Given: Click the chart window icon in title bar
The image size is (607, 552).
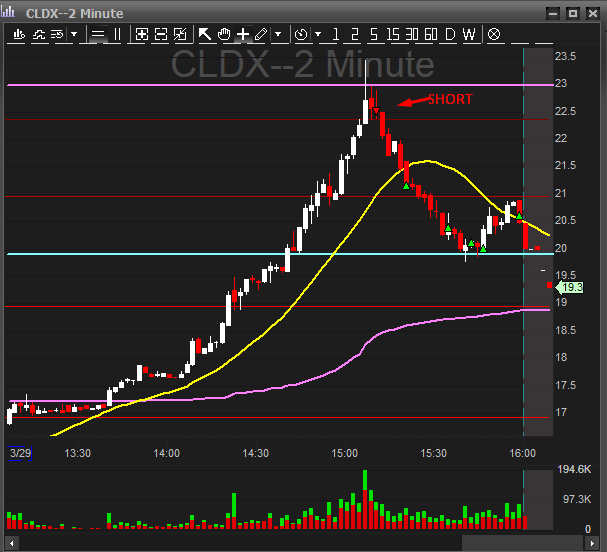Looking at the screenshot, I should [8, 12].
